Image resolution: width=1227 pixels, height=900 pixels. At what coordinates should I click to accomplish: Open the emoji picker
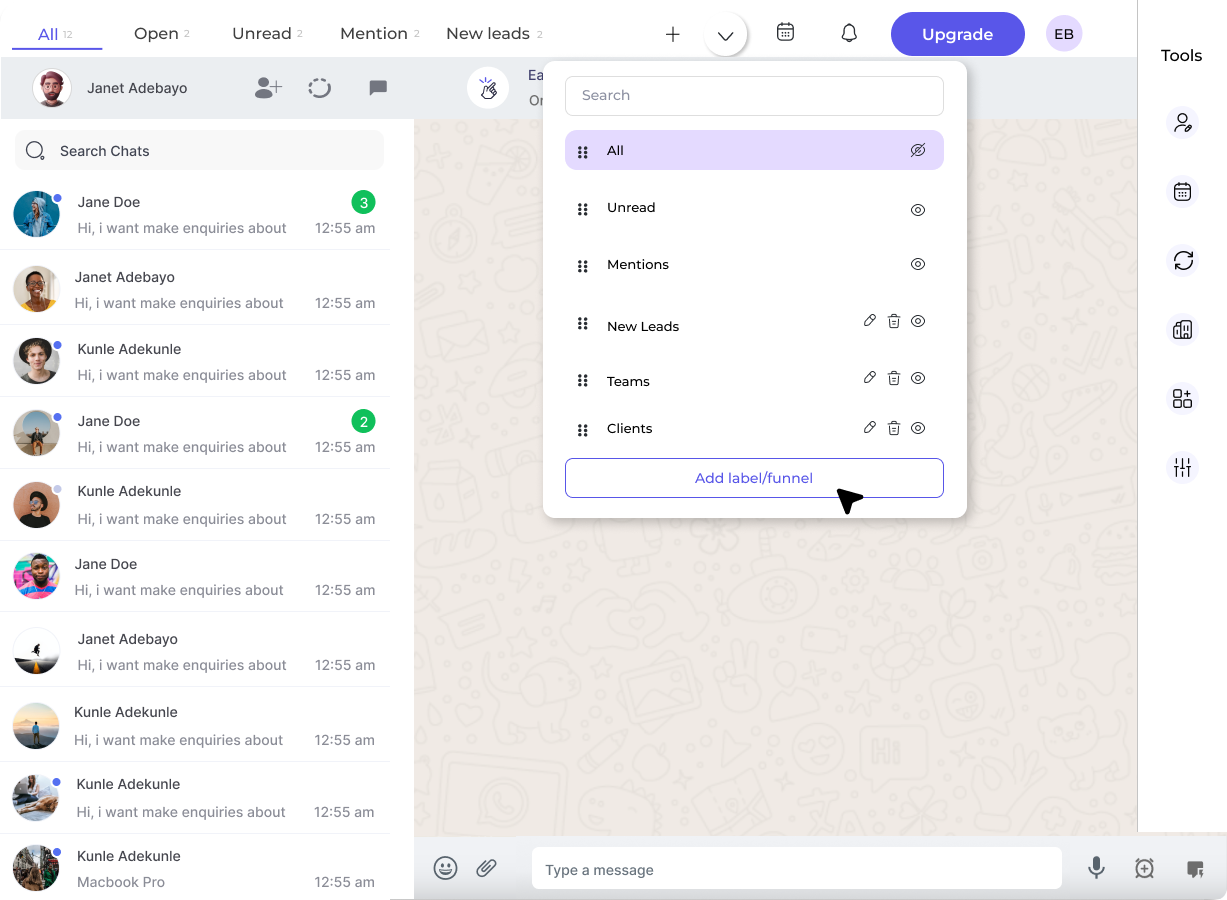pos(446,868)
